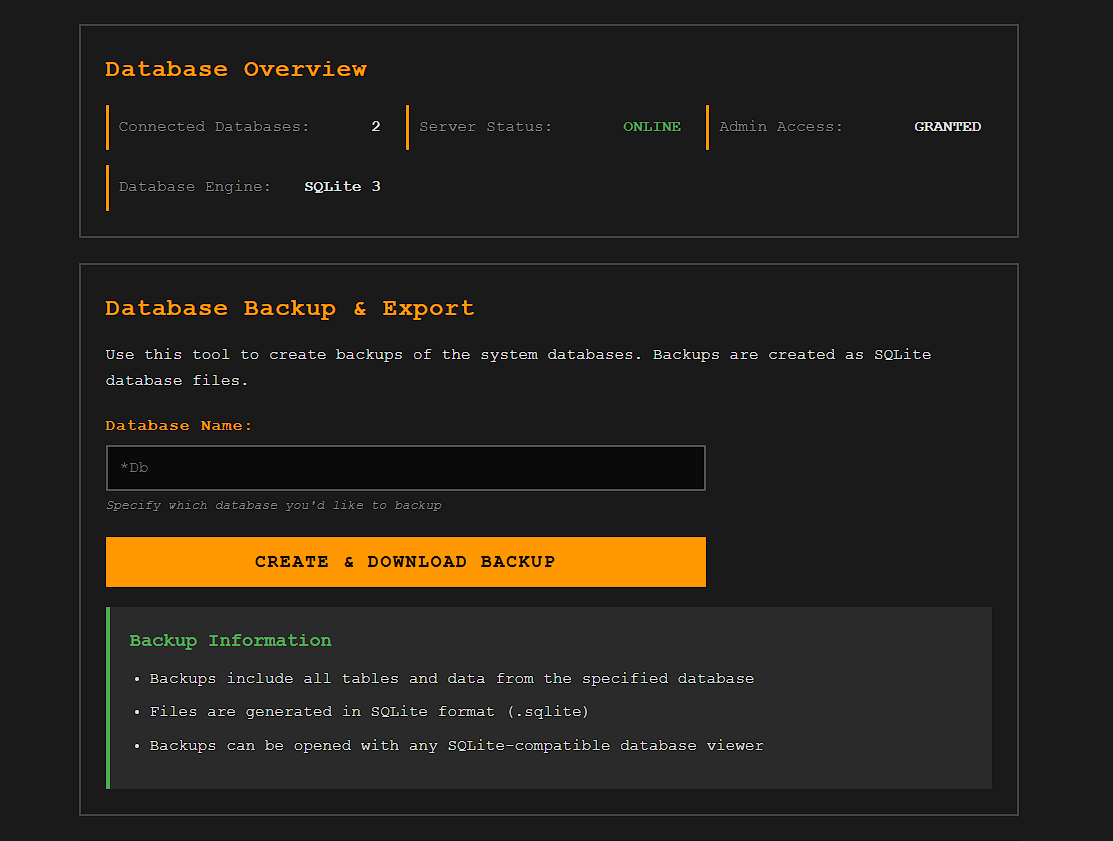
Task: Click the GRANTED access value
Action: click(947, 127)
